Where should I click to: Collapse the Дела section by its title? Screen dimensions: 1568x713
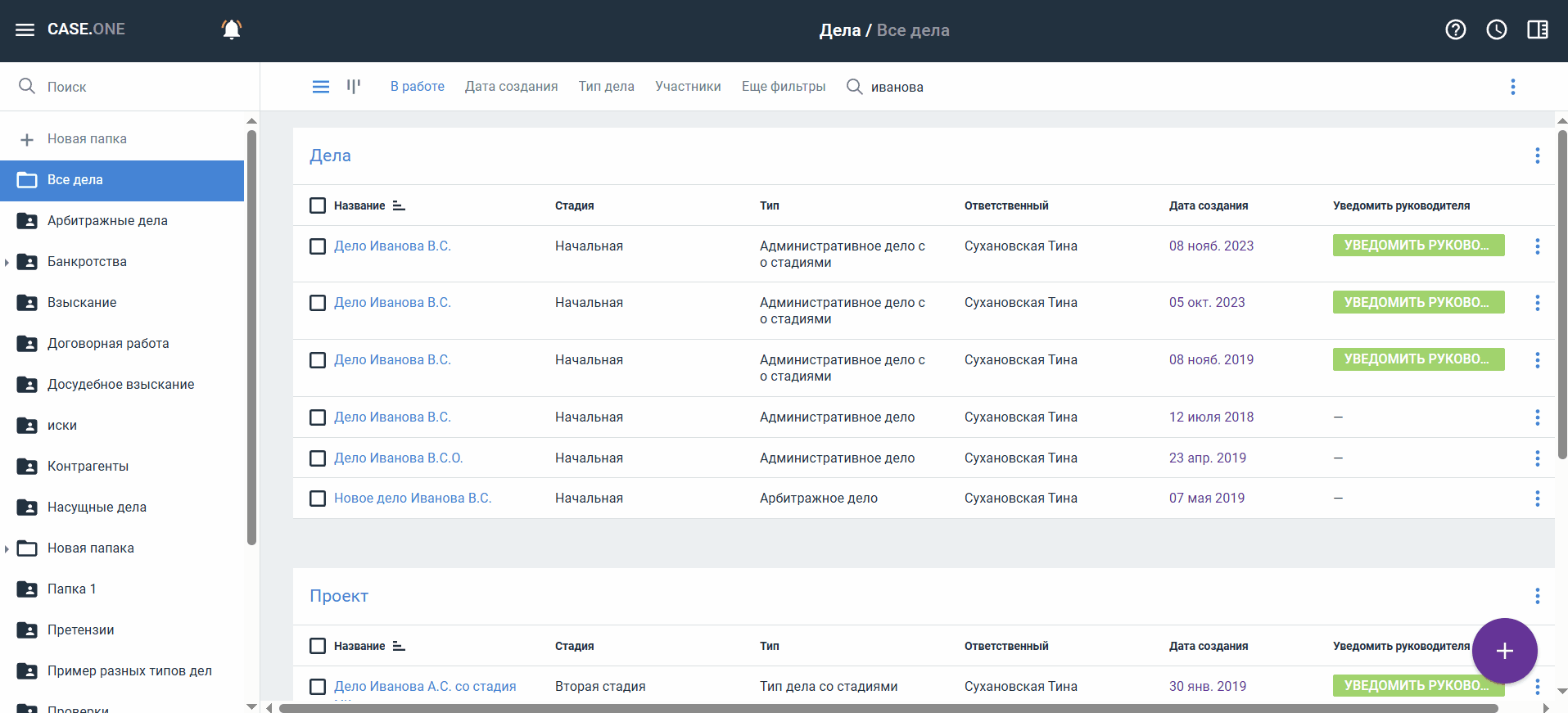(330, 156)
